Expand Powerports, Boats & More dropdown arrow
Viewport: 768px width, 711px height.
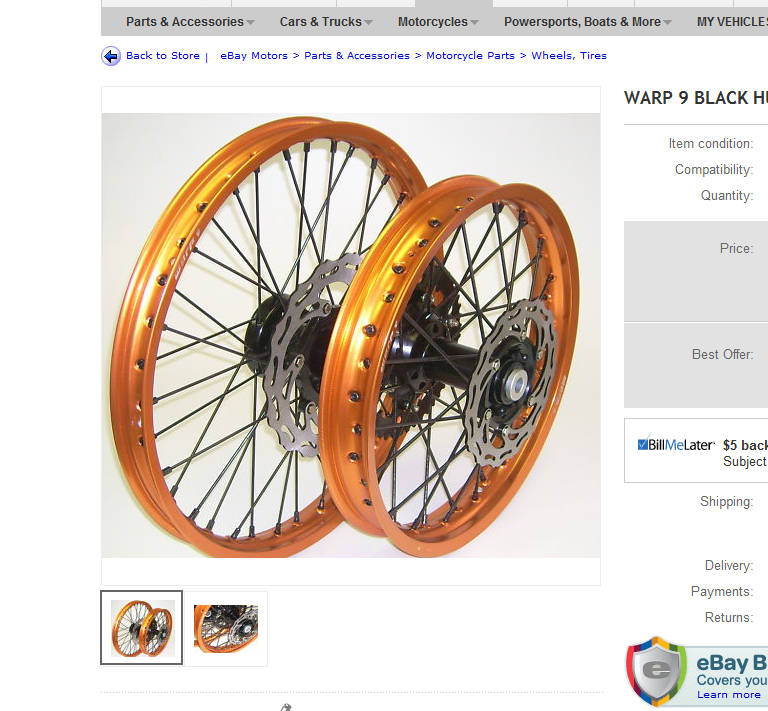667,23
